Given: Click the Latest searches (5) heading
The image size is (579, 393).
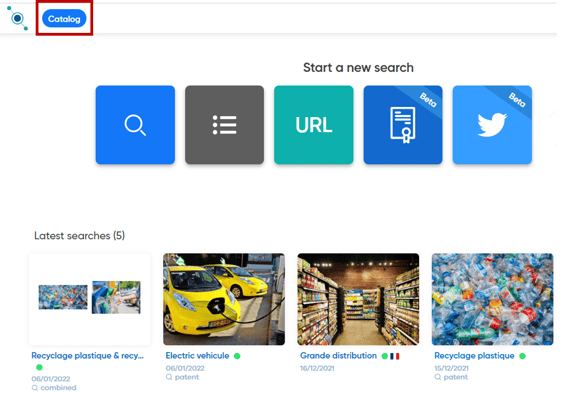Looking at the screenshot, I should click(x=79, y=236).
